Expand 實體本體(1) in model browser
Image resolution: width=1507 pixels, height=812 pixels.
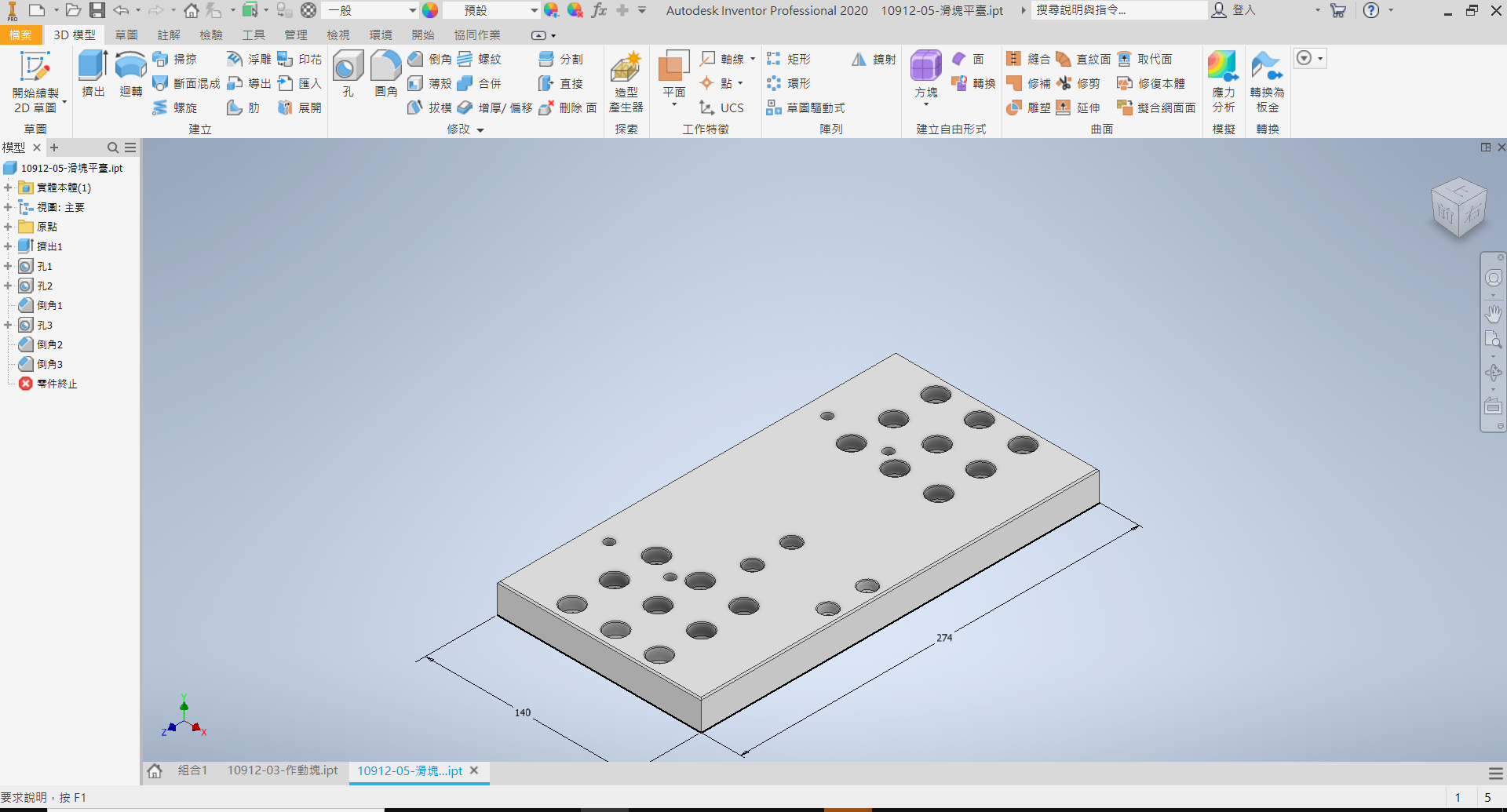(8, 188)
